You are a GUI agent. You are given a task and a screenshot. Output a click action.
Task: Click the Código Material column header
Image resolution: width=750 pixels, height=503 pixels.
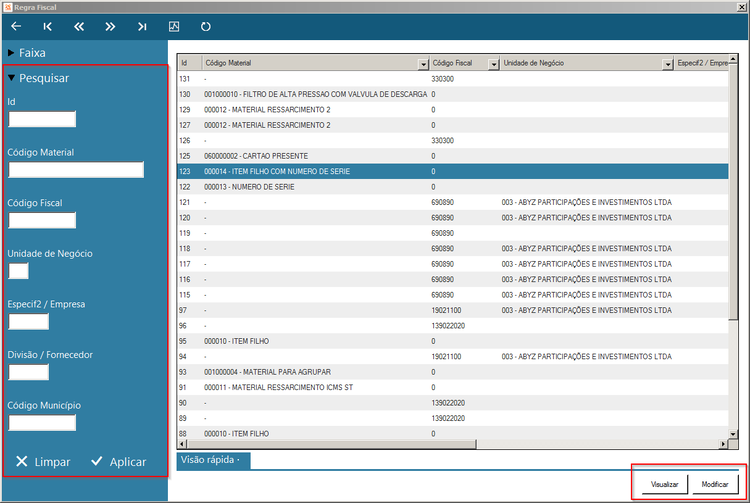pos(310,63)
